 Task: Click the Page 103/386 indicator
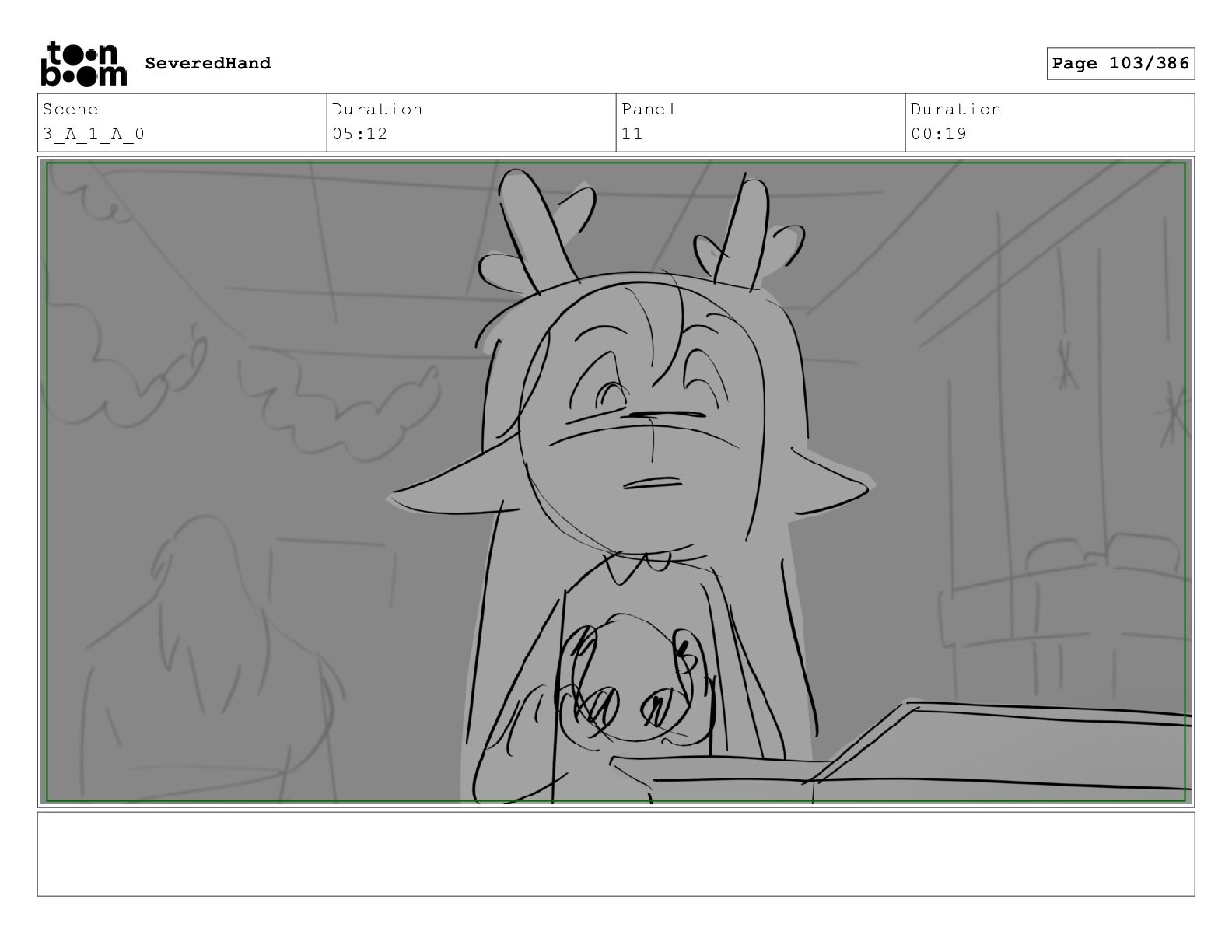[1120, 64]
